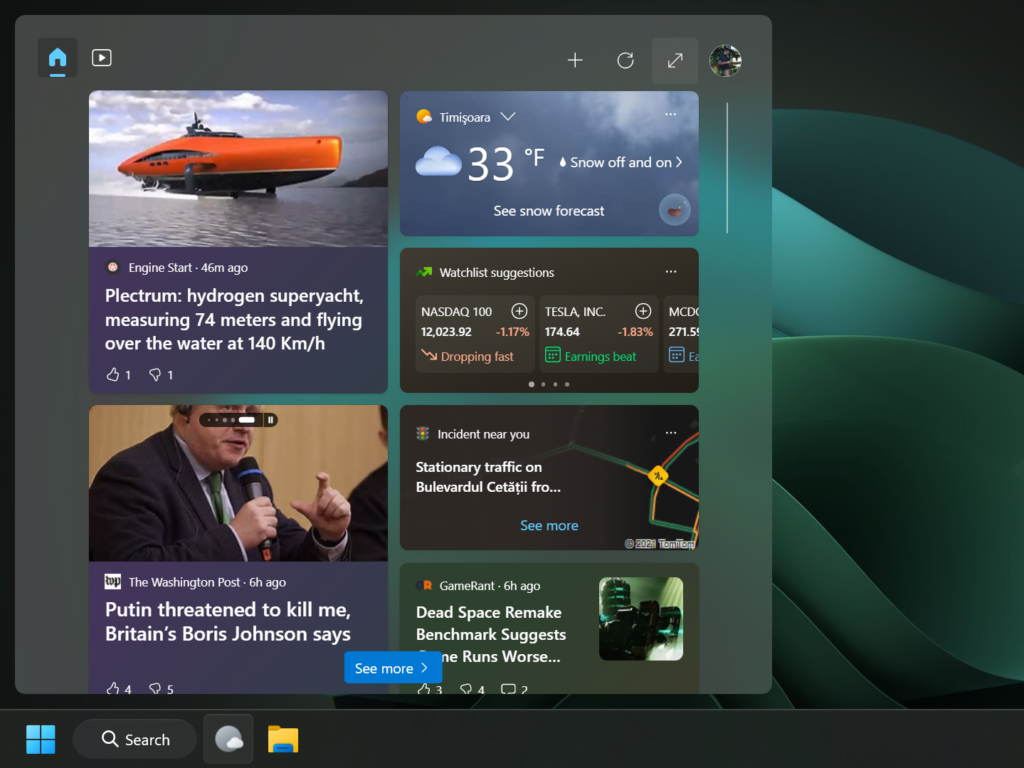
Task: Go to second watchlist page dot
Action: coord(543,385)
